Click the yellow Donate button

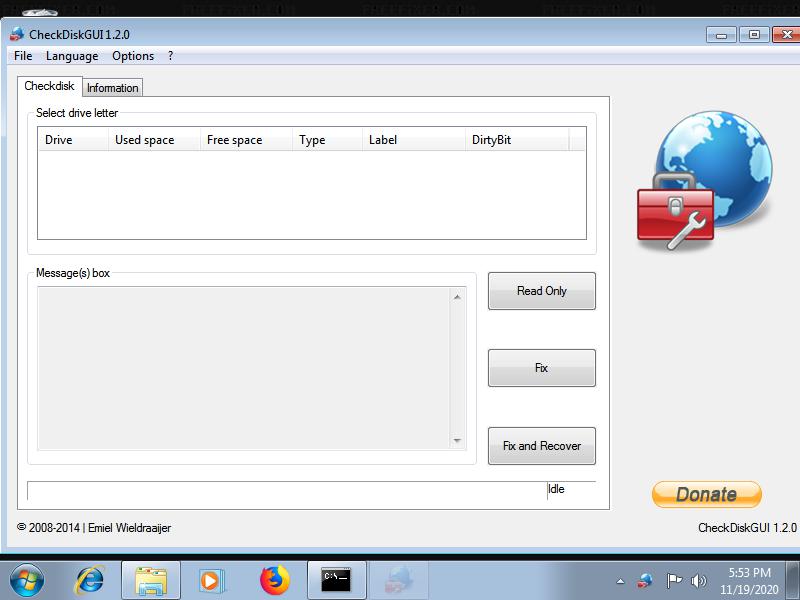[x=707, y=494]
